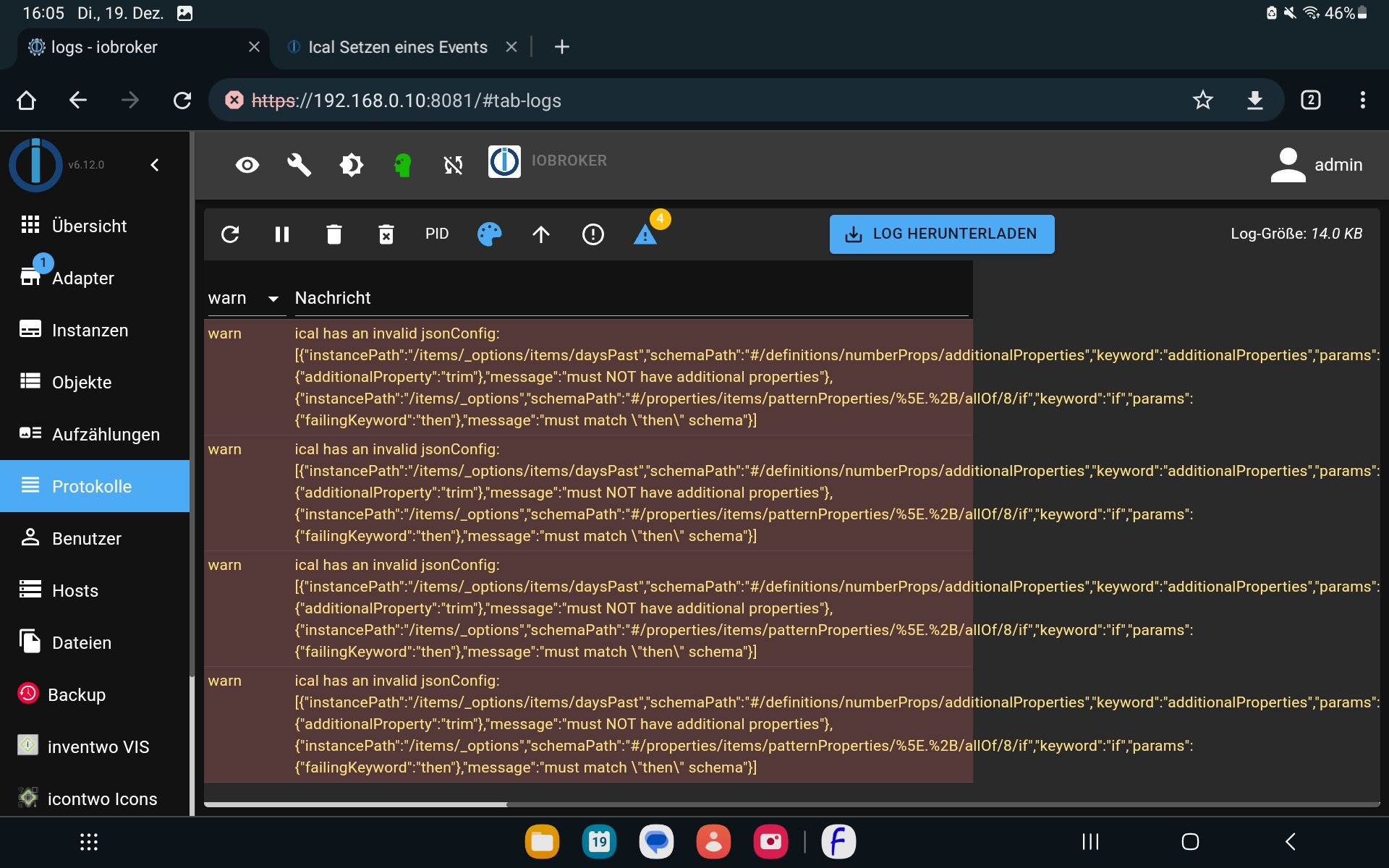This screenshot has height=868, width=1389.
Task: Switch theme with brightness icon
Action: 351,165
